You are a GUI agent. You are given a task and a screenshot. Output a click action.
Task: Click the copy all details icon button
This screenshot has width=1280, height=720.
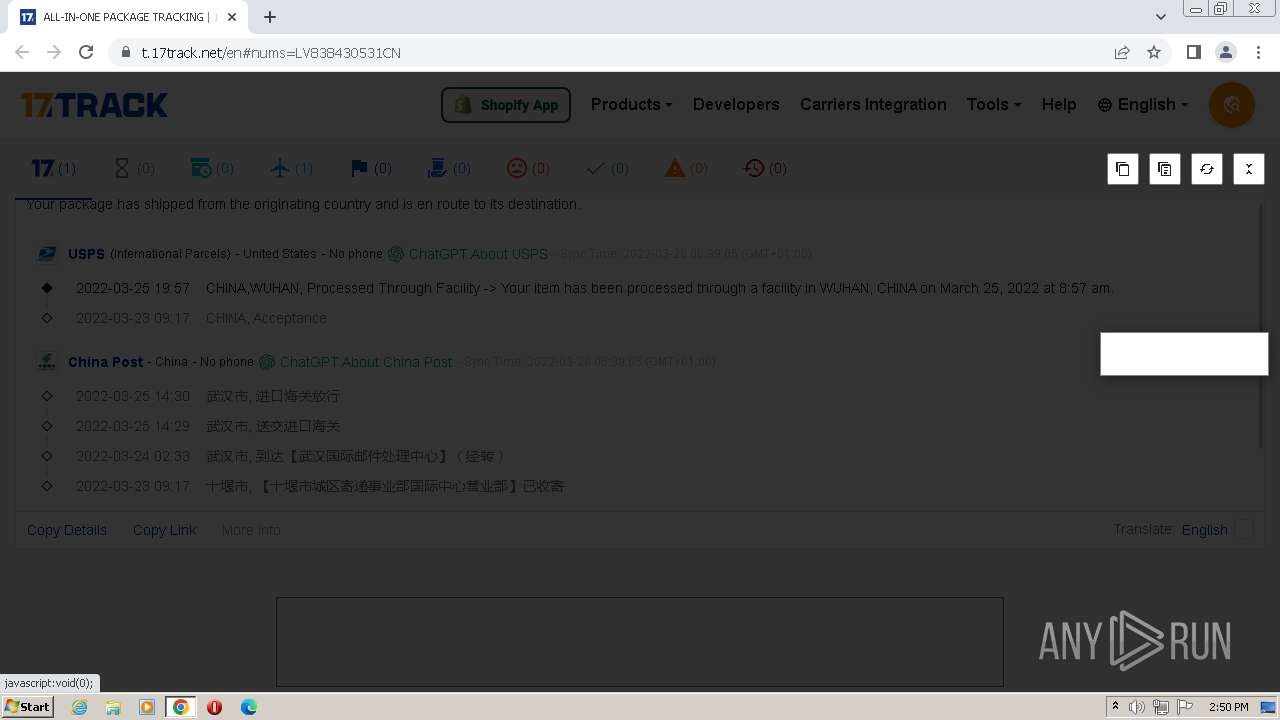pos(1165,169)
